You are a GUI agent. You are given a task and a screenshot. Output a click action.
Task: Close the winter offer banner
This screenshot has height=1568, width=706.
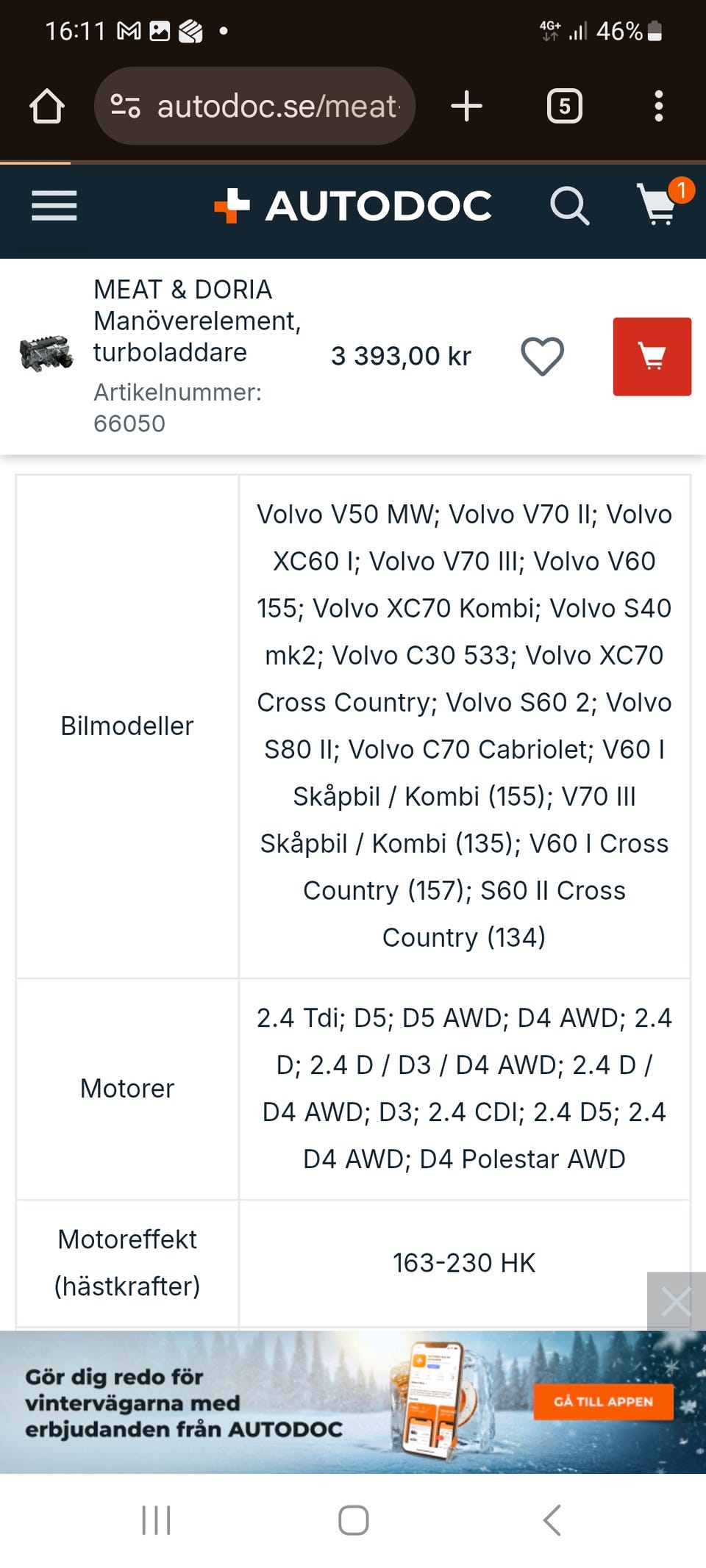click(x=676, y=1302)
